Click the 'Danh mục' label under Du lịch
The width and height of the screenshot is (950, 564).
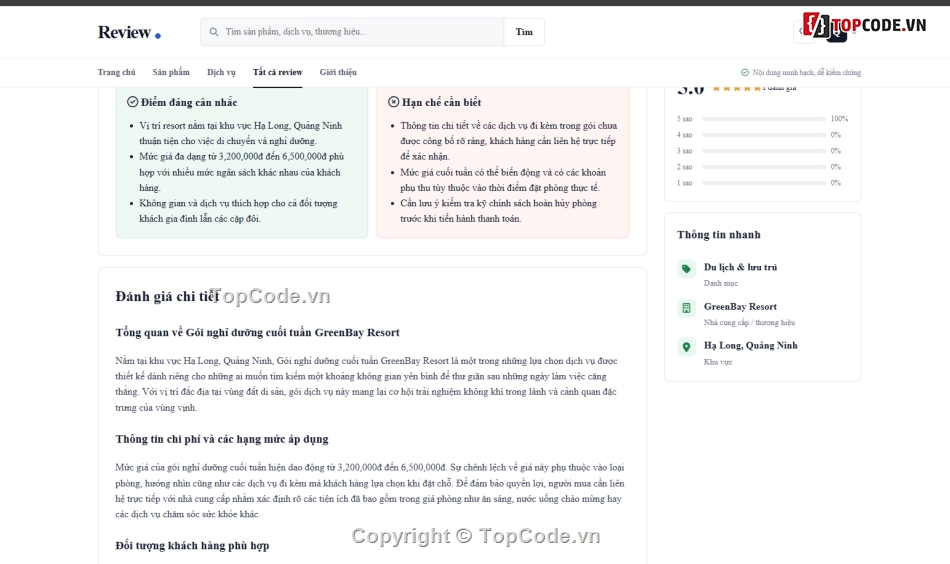(720, 283)
